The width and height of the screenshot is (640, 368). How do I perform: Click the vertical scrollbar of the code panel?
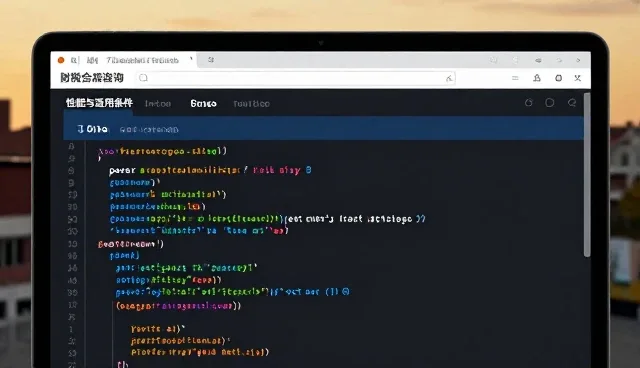[x=587, y=175]
